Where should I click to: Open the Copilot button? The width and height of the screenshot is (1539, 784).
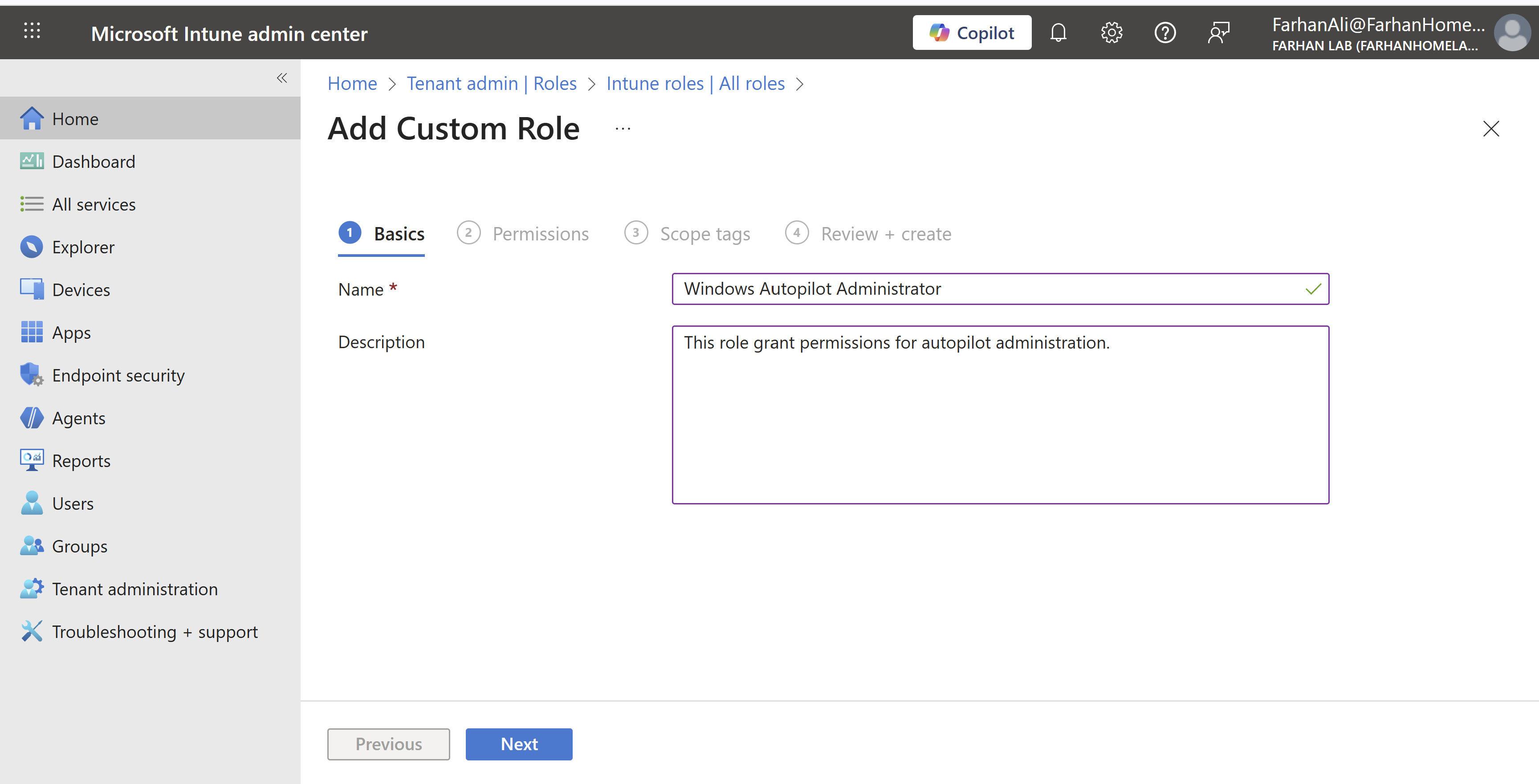pyautogui.click(x=971, y=33)
